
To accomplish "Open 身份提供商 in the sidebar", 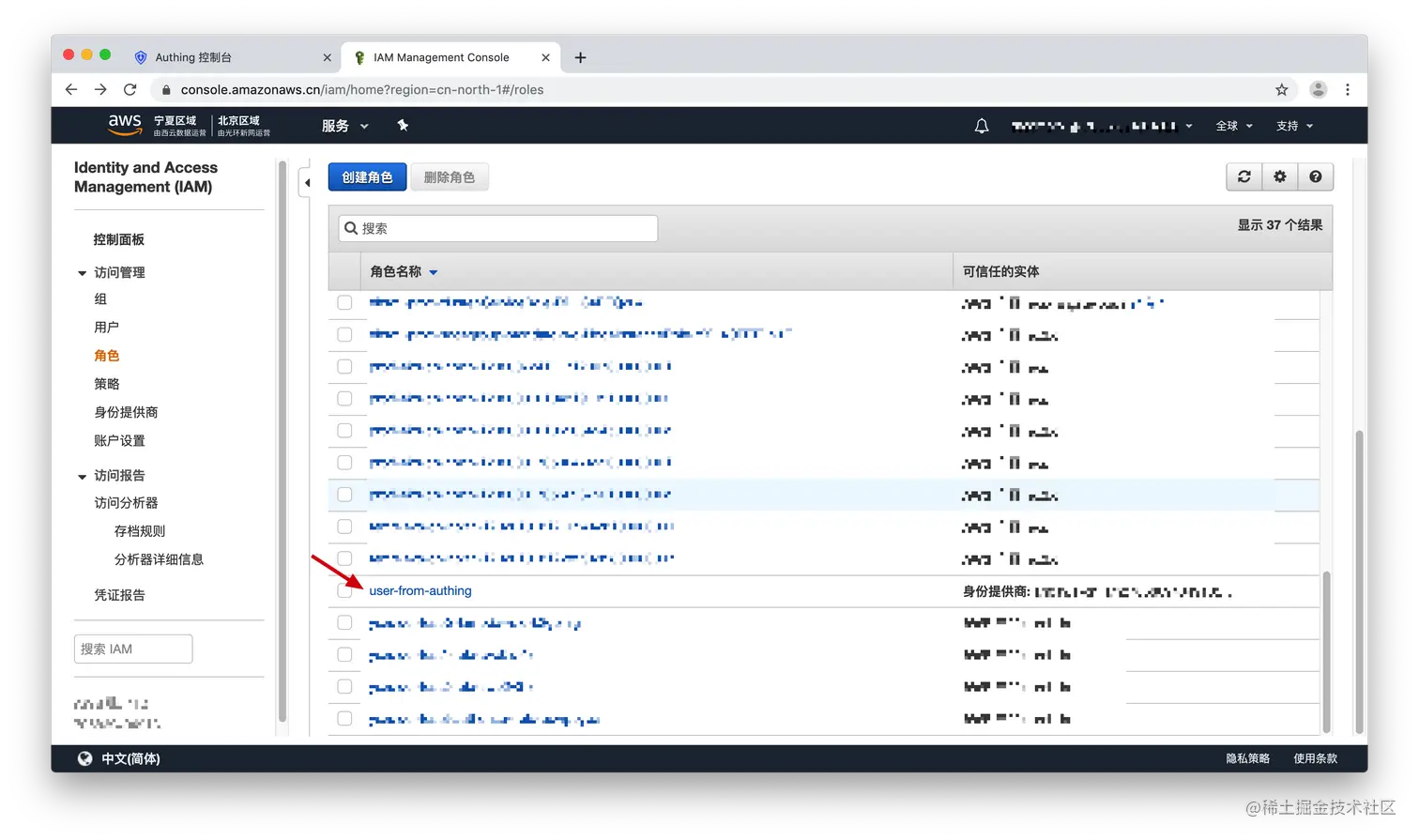I will click(x=126, y=412).
